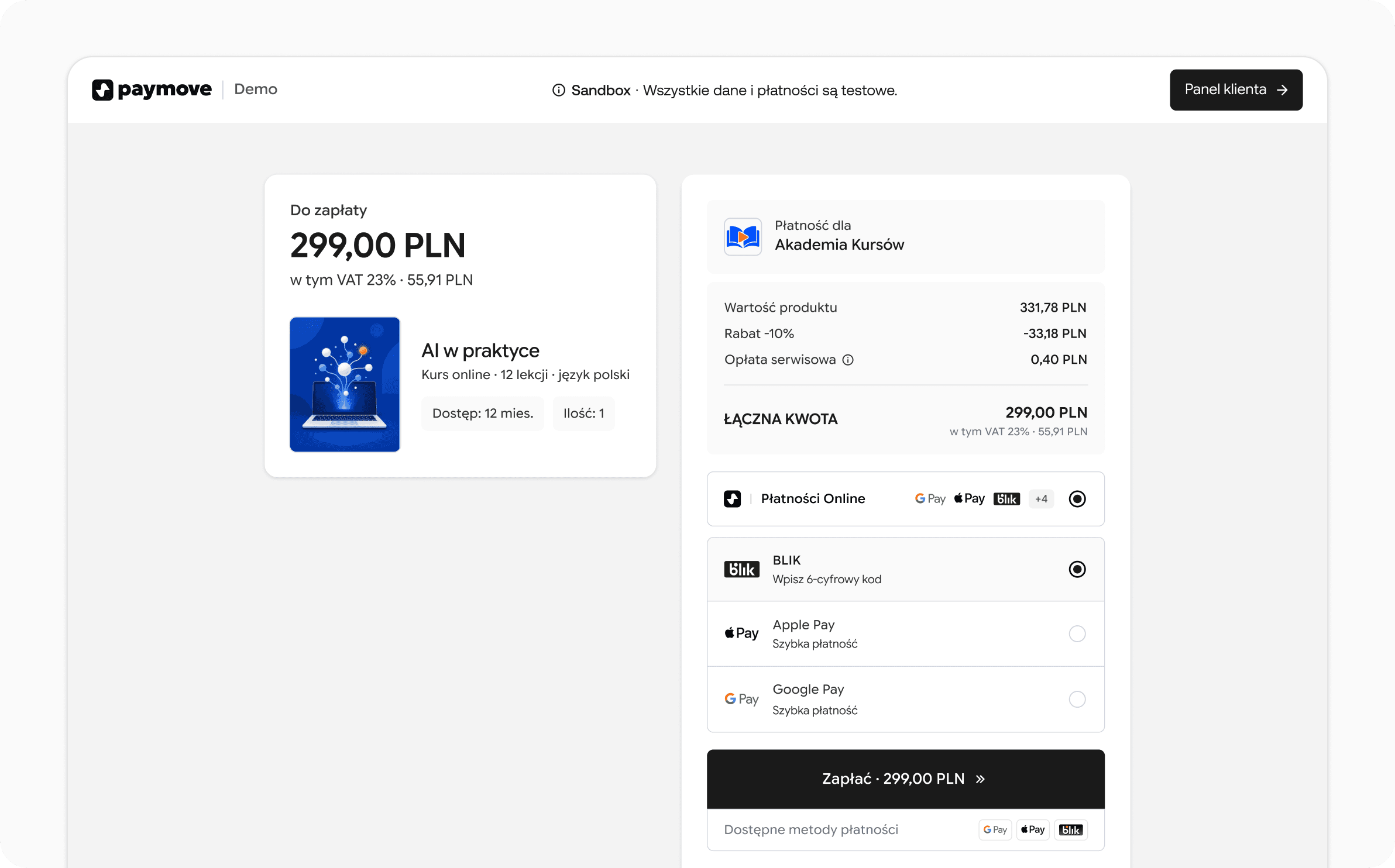Click the Dostęp: 12 mies. chip
1395x868 pixels.
pyautogui.click(x=483, y=414)
